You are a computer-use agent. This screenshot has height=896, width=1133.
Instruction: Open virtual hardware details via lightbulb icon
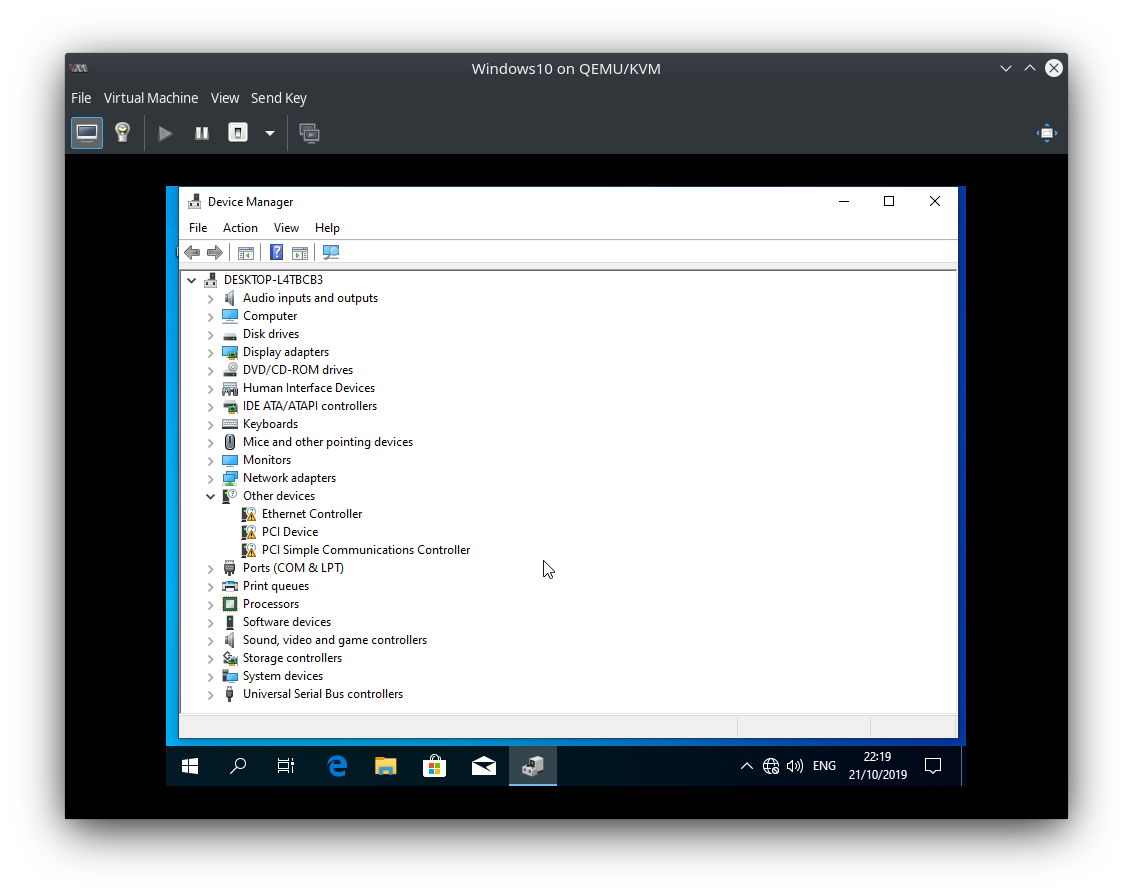[x=123, y=133]
